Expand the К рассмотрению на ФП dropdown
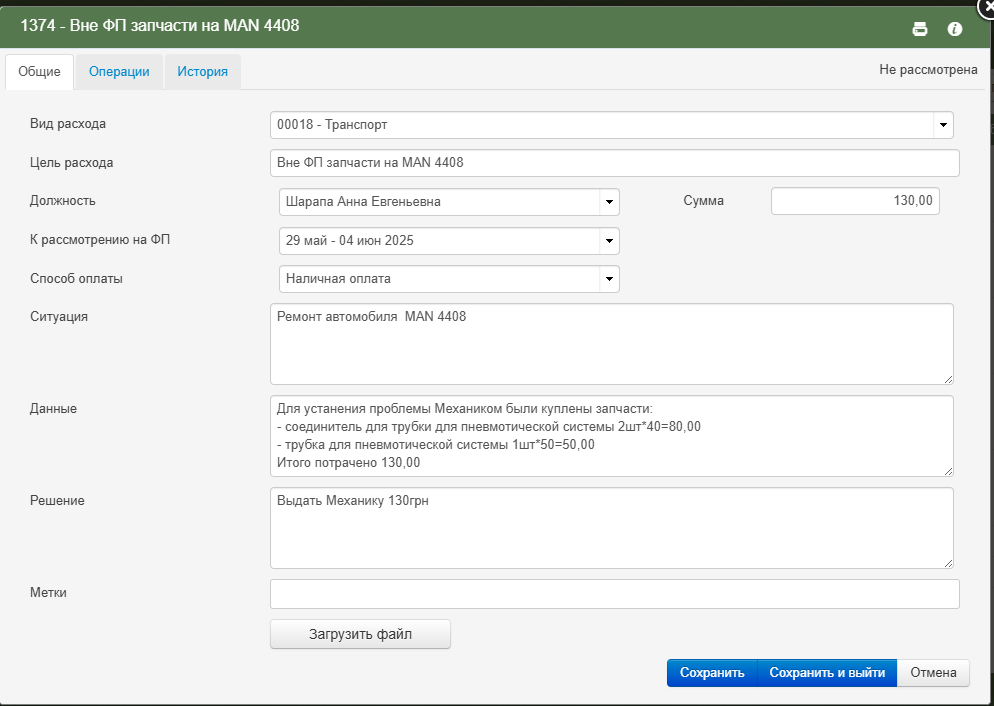The width and height of the screenshot is (994, 706). [x=449, y=241]
